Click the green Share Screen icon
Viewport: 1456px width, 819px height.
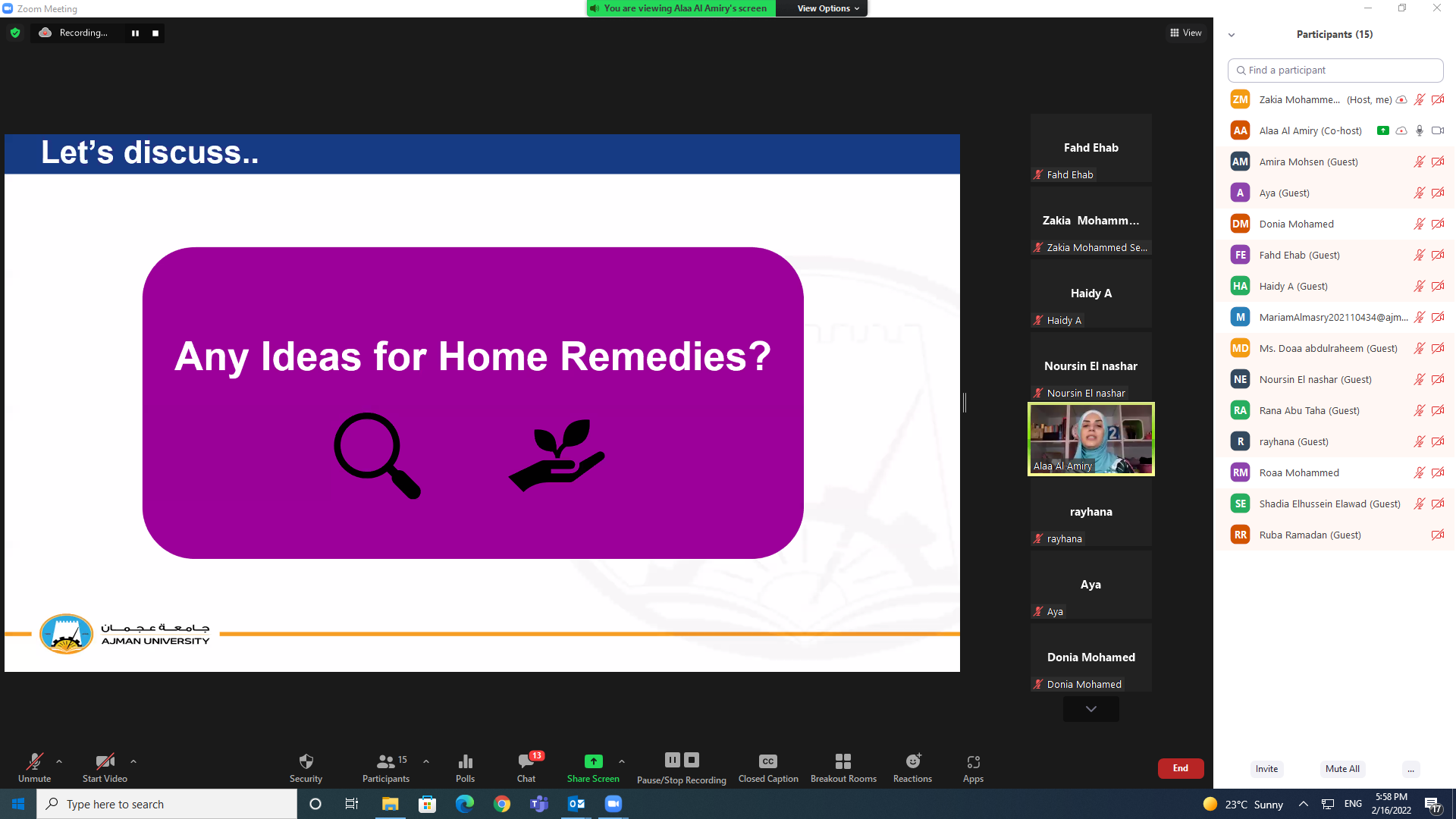(x=593, y=761)
